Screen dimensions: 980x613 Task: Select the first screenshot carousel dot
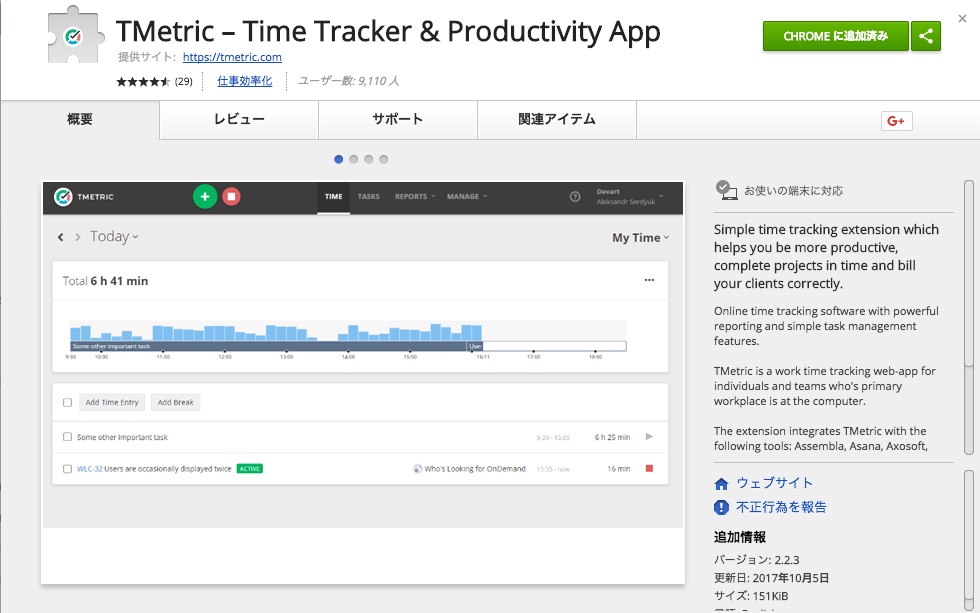point(339,159)
